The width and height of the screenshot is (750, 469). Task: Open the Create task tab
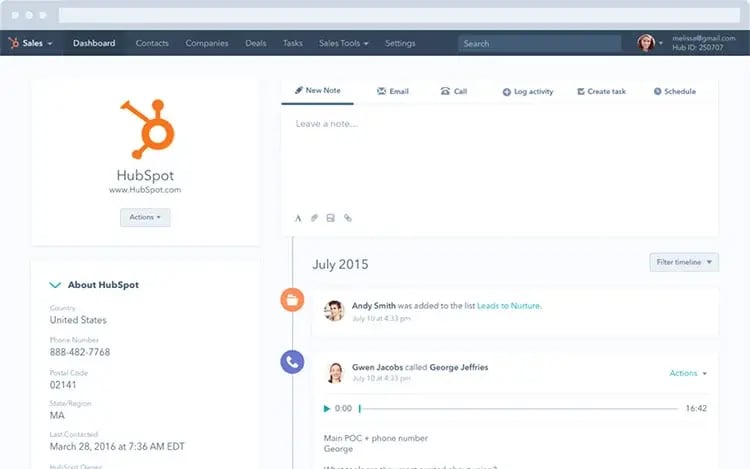pyautogui.click(x=601, y=91)
